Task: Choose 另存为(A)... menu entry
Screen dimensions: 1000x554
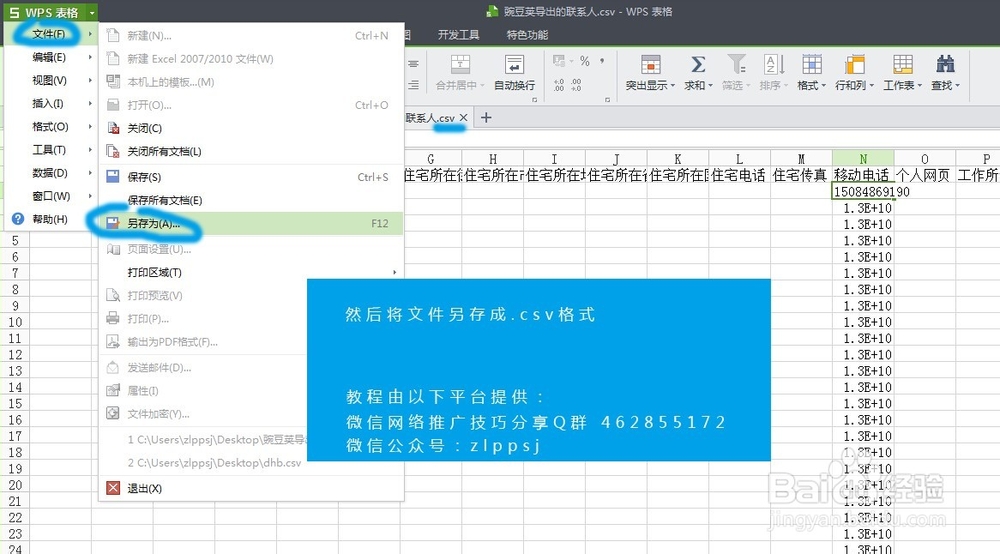Action: click(251, 223)
